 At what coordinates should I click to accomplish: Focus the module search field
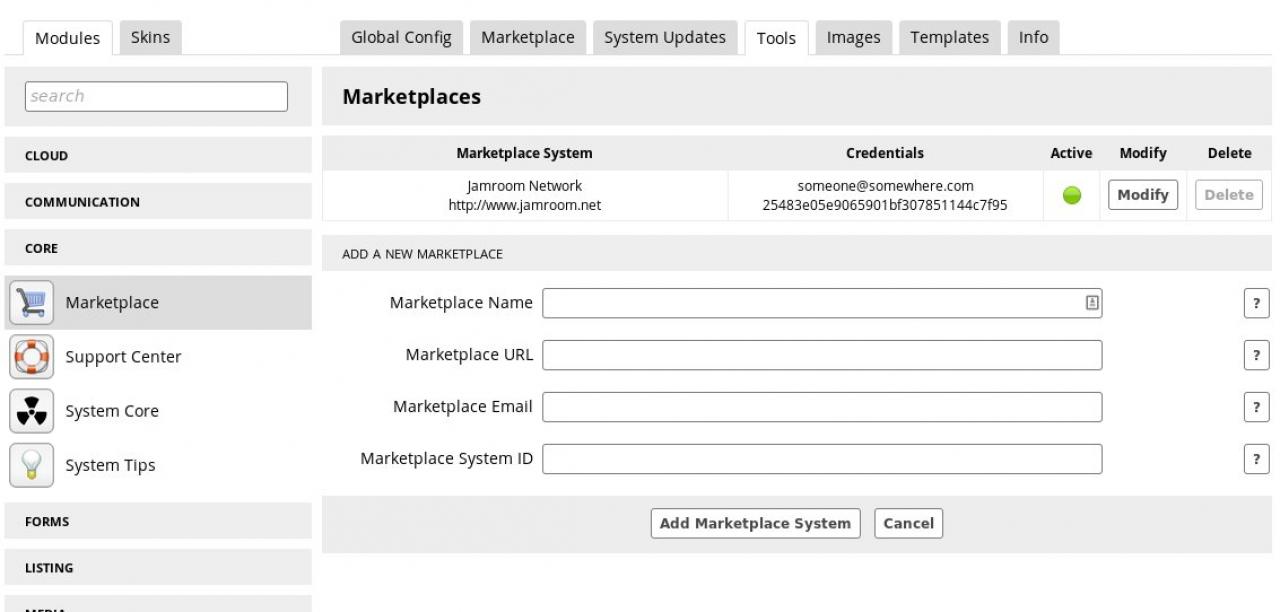tap(156, 96)
